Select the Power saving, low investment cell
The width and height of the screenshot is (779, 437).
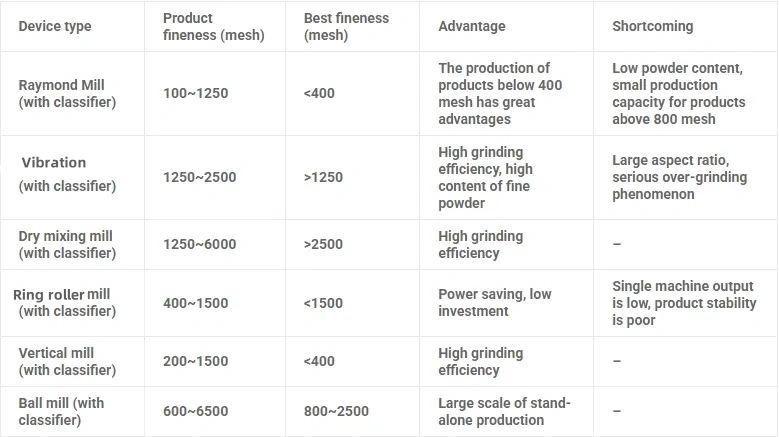494,302
